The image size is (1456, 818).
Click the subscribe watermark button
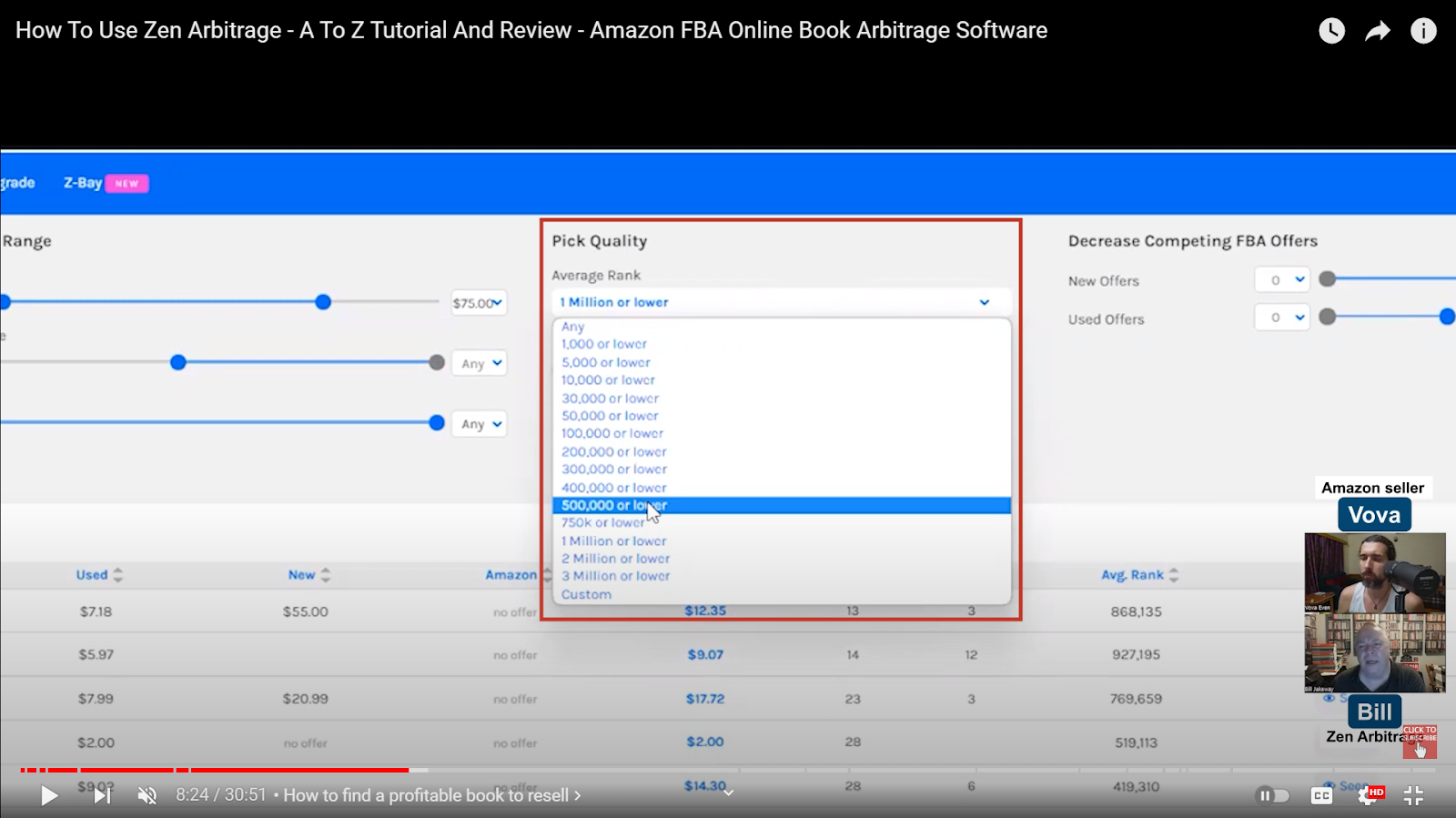click(x=1420, y=742)
